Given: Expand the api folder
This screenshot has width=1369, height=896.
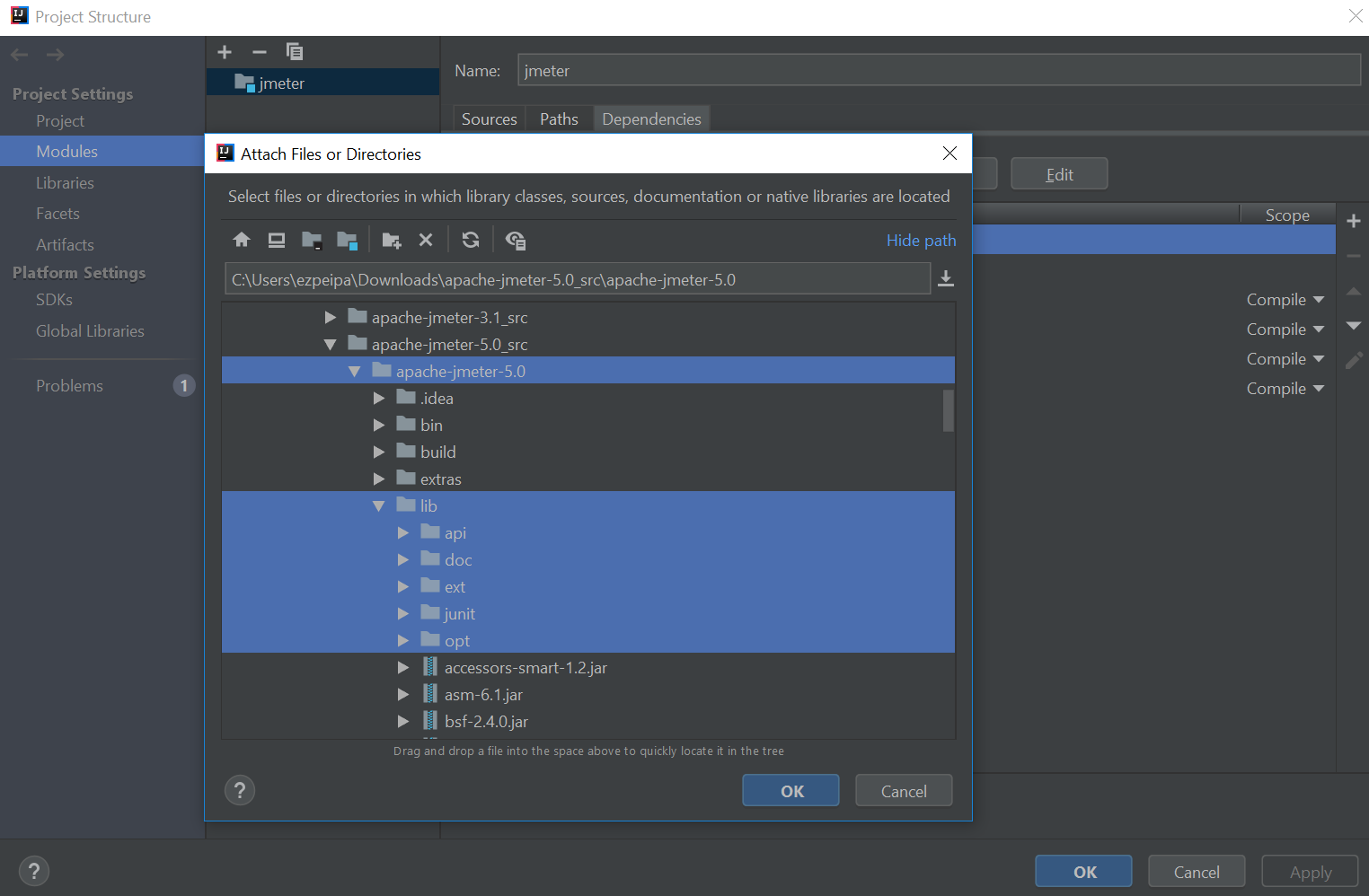Looking at the screenshot, I should (403, 533).
